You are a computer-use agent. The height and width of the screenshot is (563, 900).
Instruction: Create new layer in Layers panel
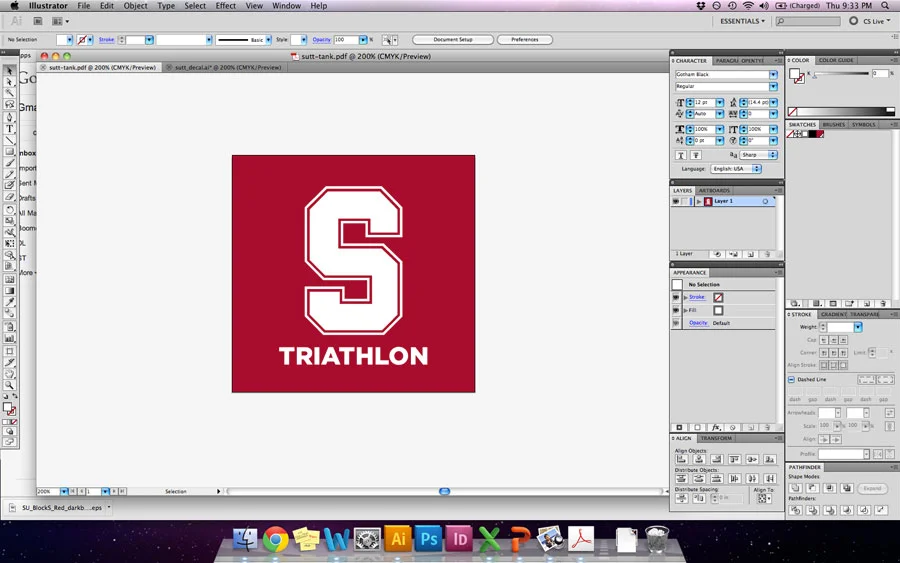click(x=750, y=254)
